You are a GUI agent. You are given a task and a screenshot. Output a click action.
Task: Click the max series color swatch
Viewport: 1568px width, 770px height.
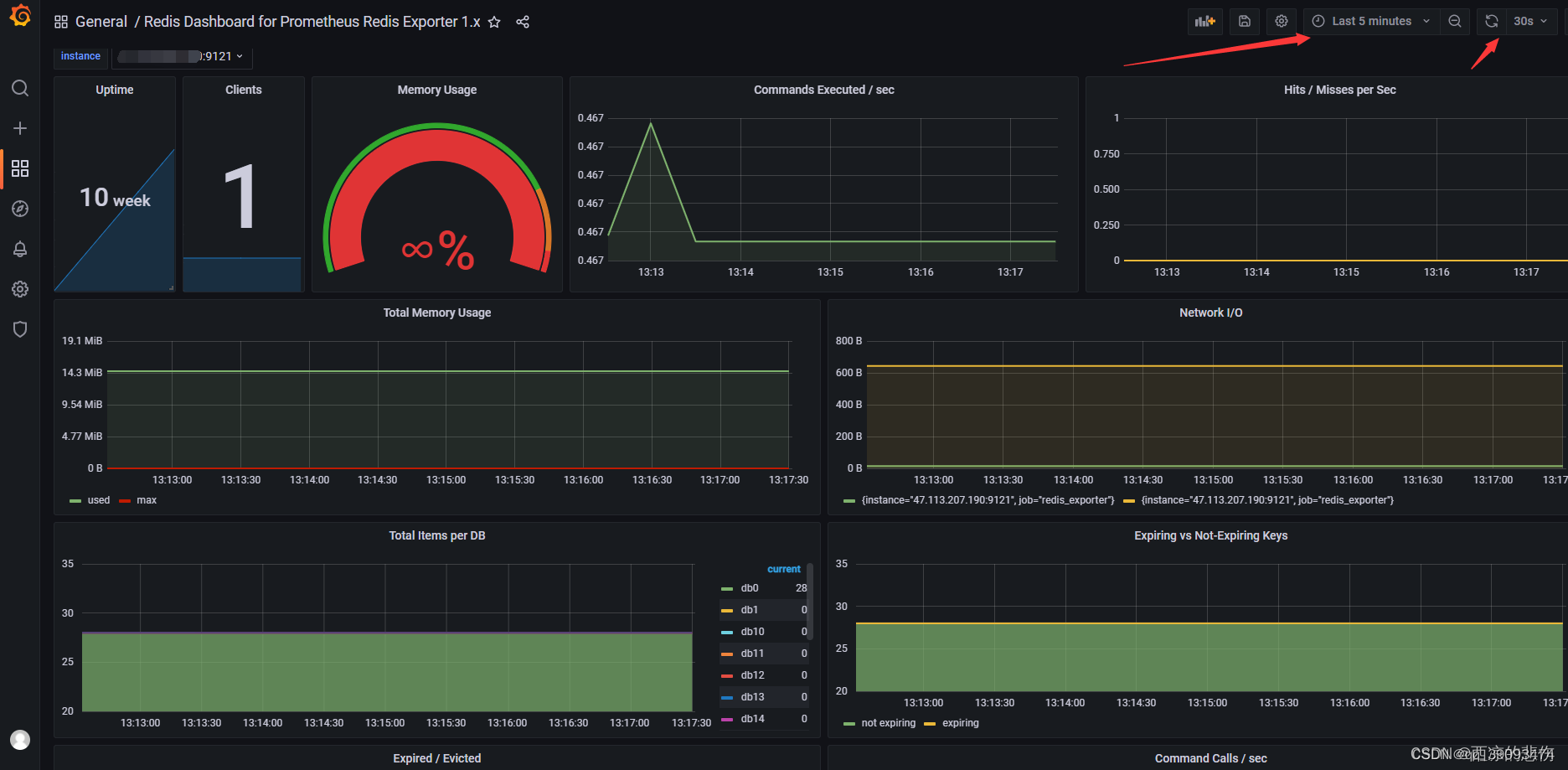124,499
